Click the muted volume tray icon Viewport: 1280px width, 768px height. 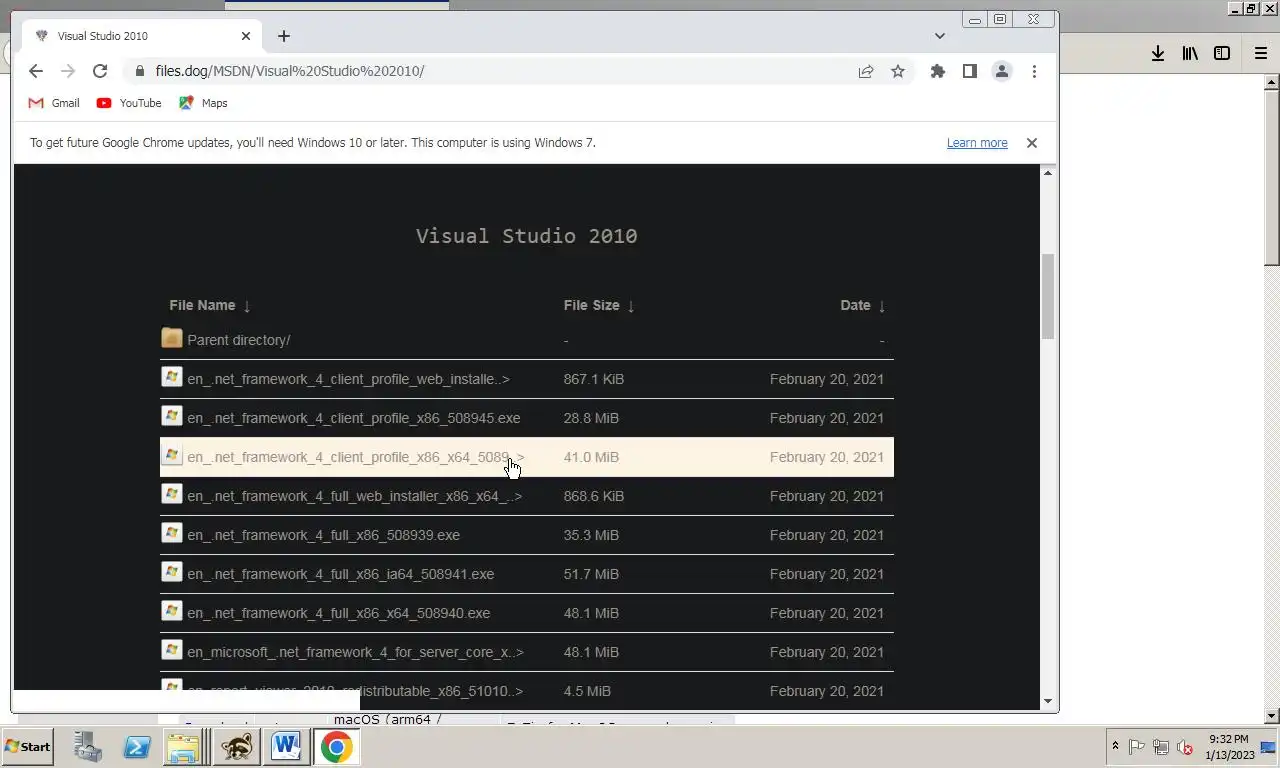[x=1185, y=747]
